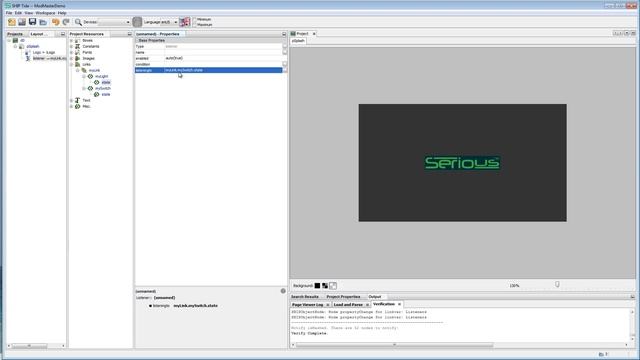This screenshot has width=640, height=360.
Task: Click the Open Project folder icon
Action: coord(43,22)
